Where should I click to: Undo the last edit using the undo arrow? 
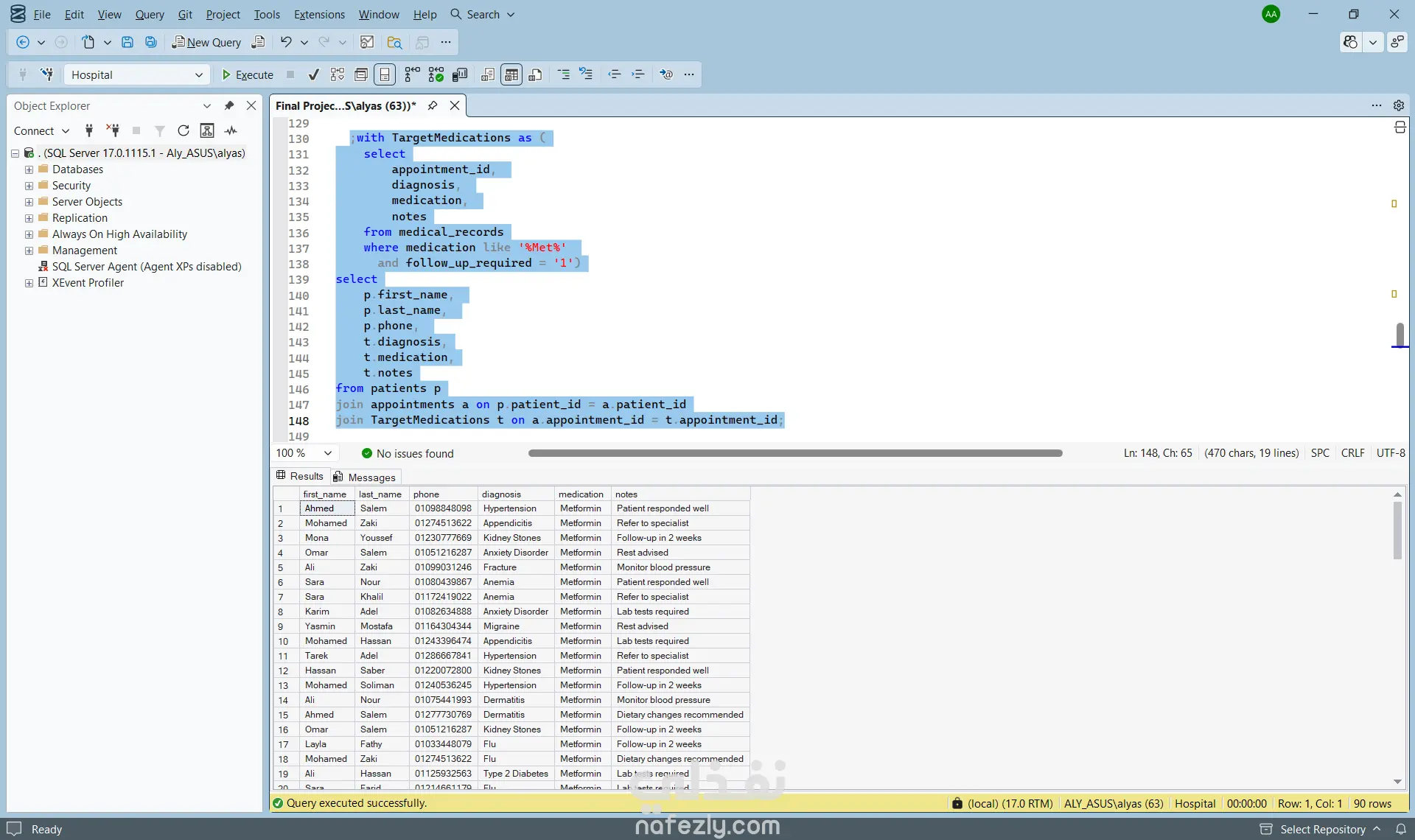point(286,42)
